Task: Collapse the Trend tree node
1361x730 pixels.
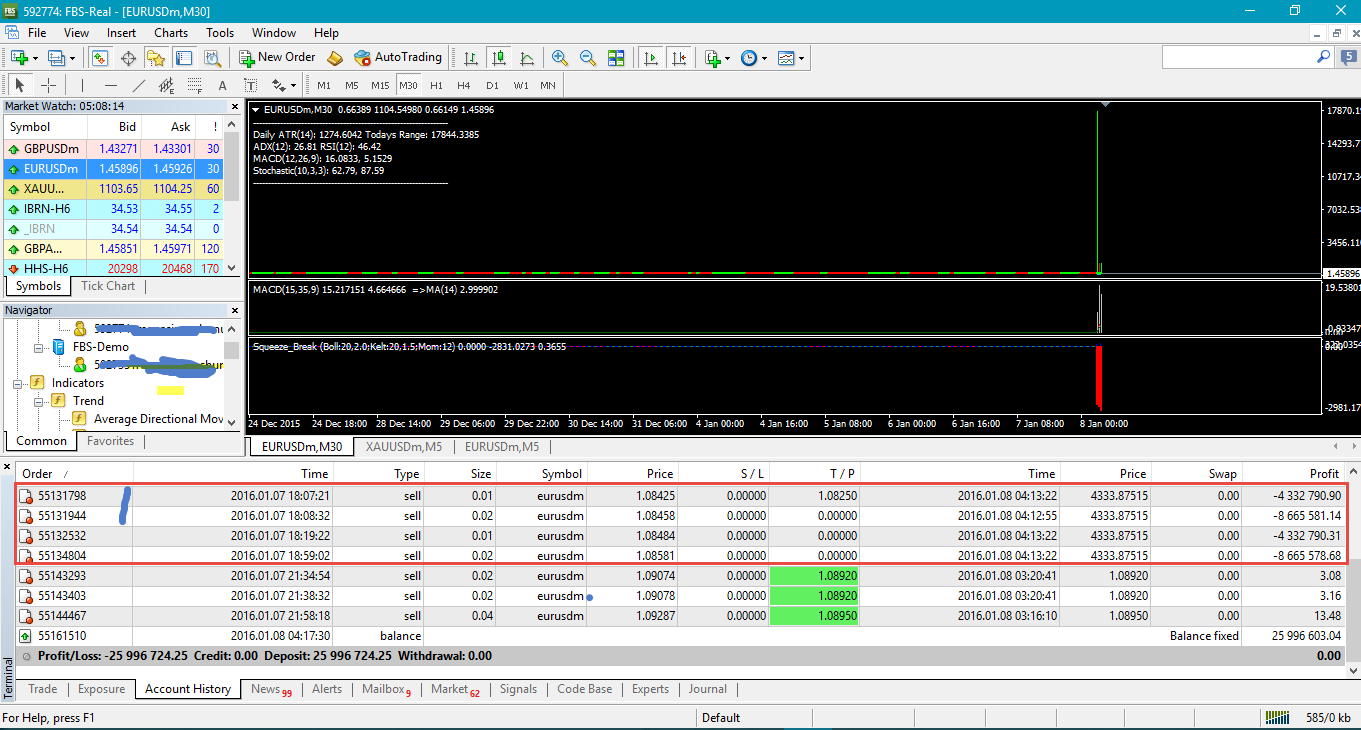Action: [x=39, y=401]
